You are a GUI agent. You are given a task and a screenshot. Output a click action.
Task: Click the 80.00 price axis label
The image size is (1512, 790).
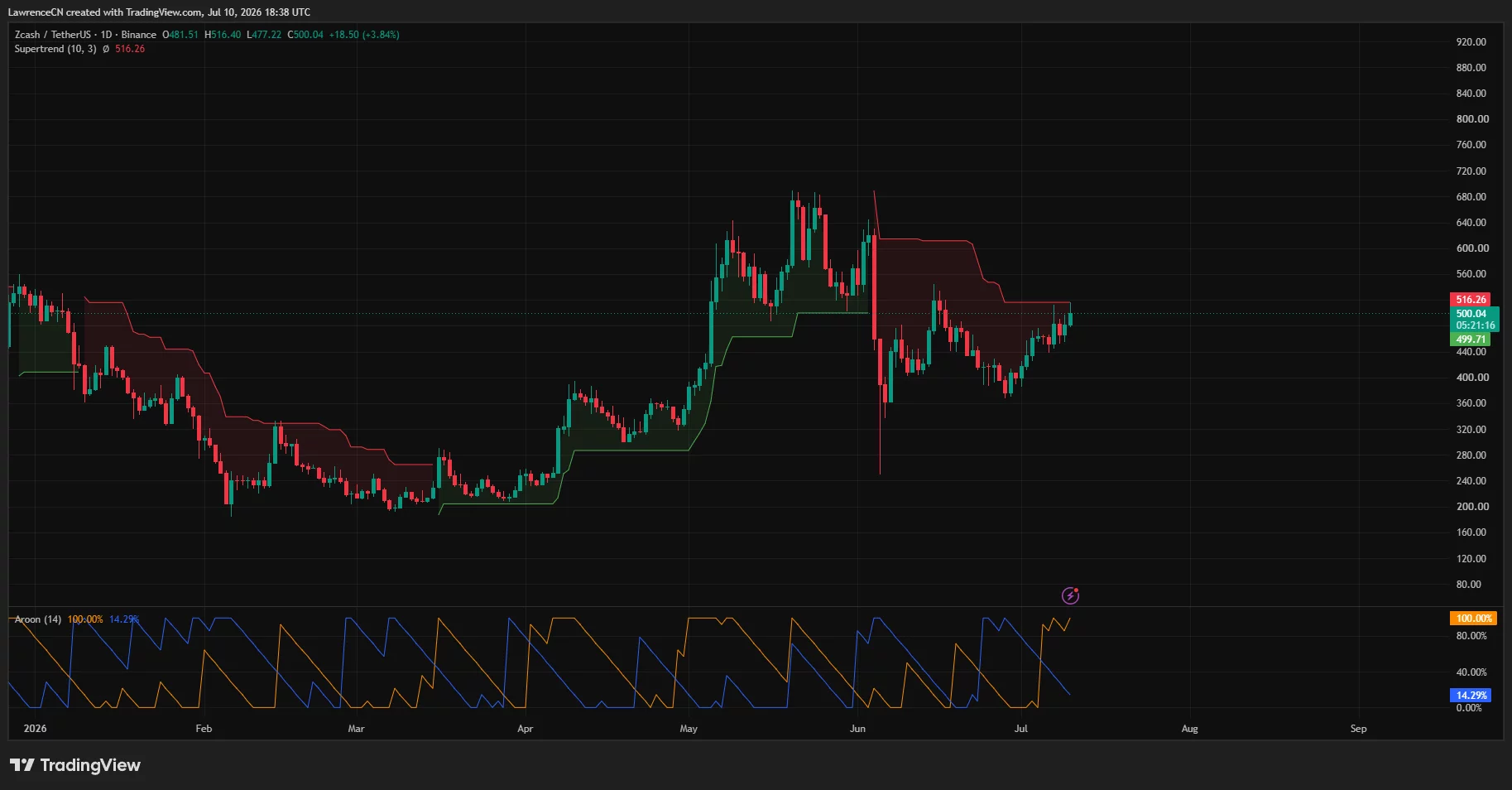click(1468, 585)
